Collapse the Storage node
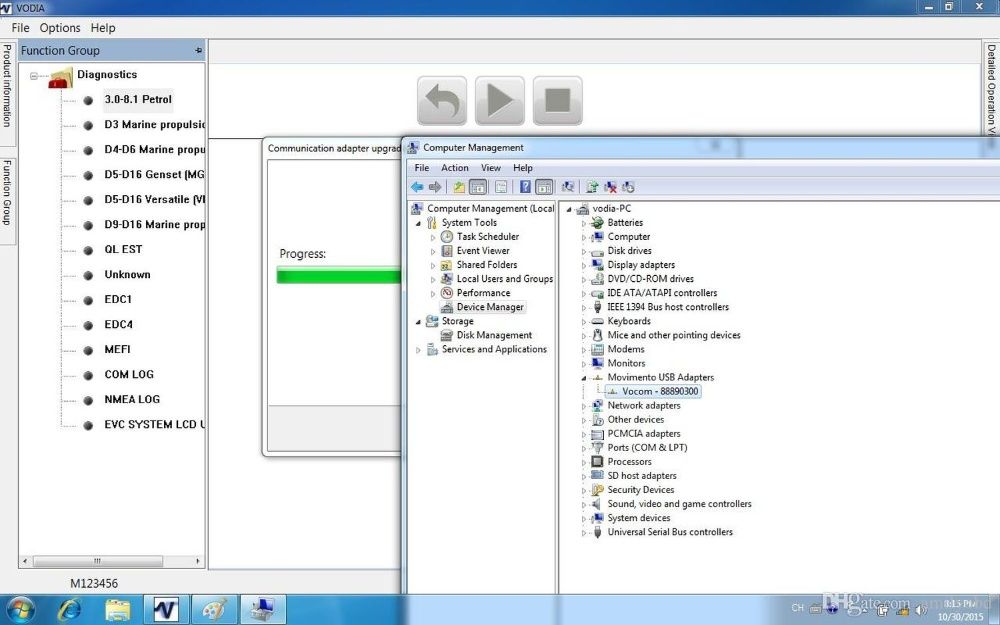This screenshot has width=1000, height=625. click(418, 322)
